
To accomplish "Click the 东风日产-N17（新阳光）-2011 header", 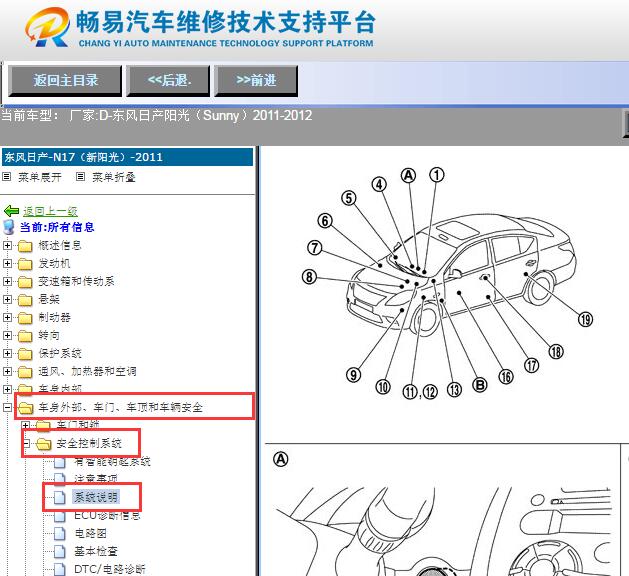I will point(127,157).
